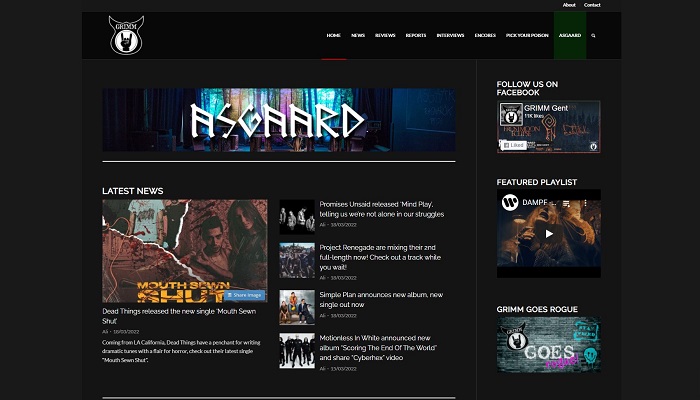
Task: Open the Interviews section
Action: [450, 35]
